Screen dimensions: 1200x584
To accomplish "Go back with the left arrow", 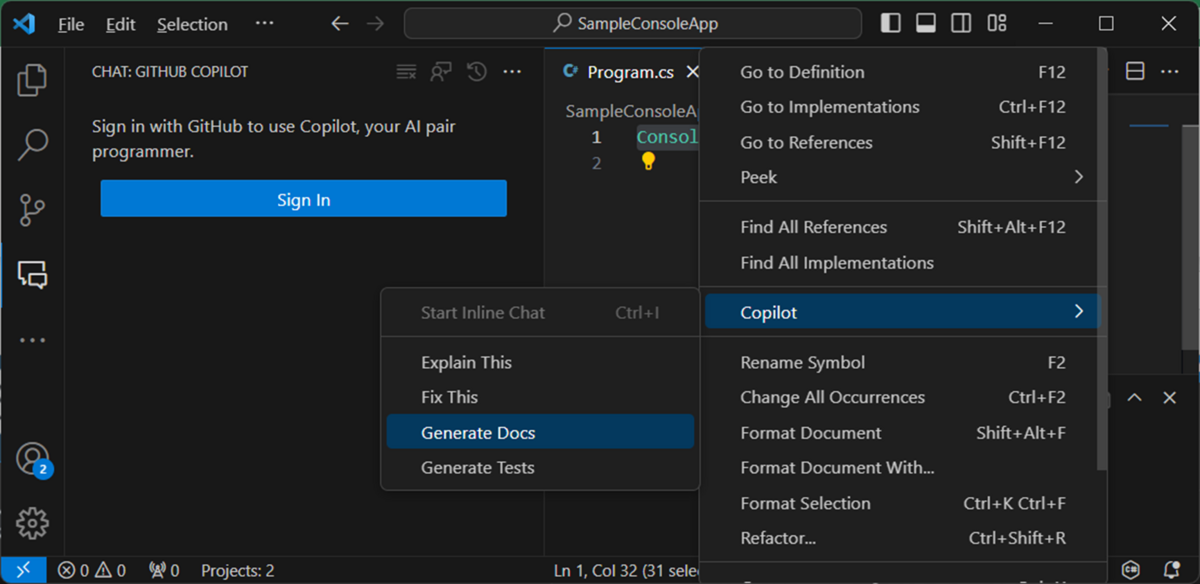I will coord(340,23).
